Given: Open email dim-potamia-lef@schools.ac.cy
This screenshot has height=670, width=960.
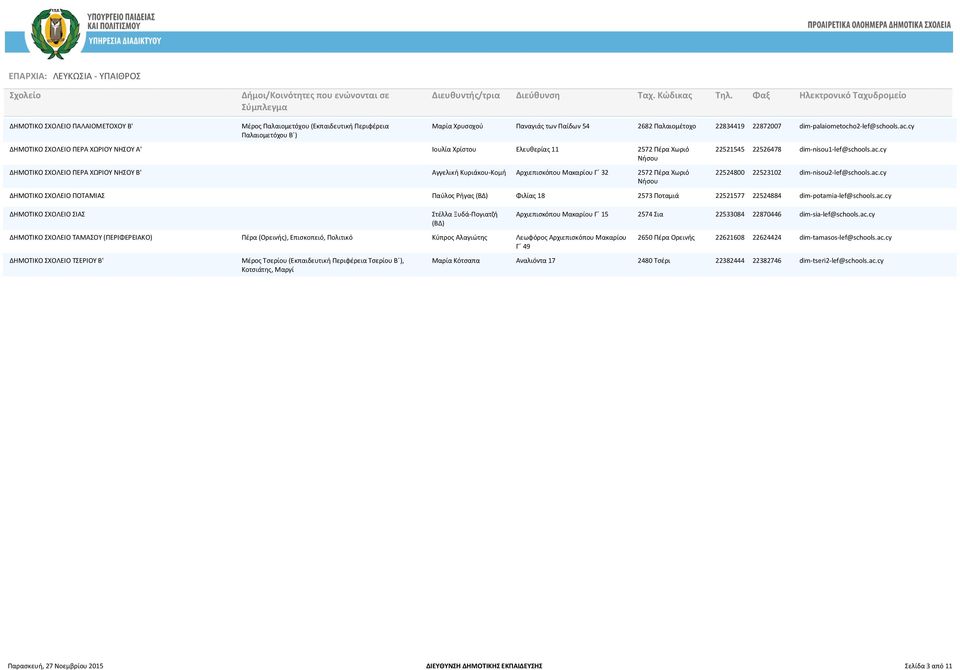Looking at the screenshot, I should [x=845, y=196].
